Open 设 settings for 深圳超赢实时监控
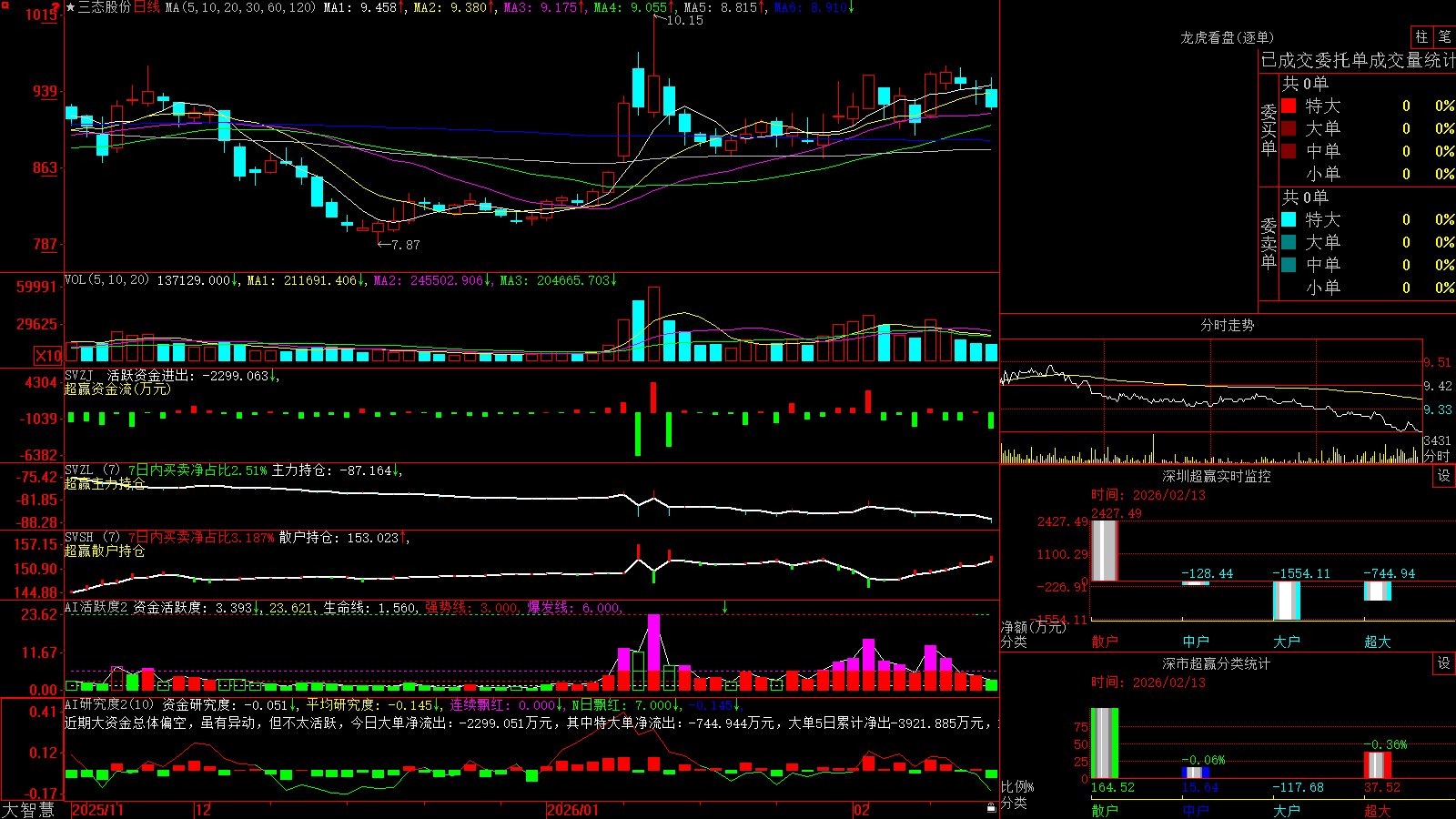Viewport: 1456px width, 819px height. point(1444,476)
